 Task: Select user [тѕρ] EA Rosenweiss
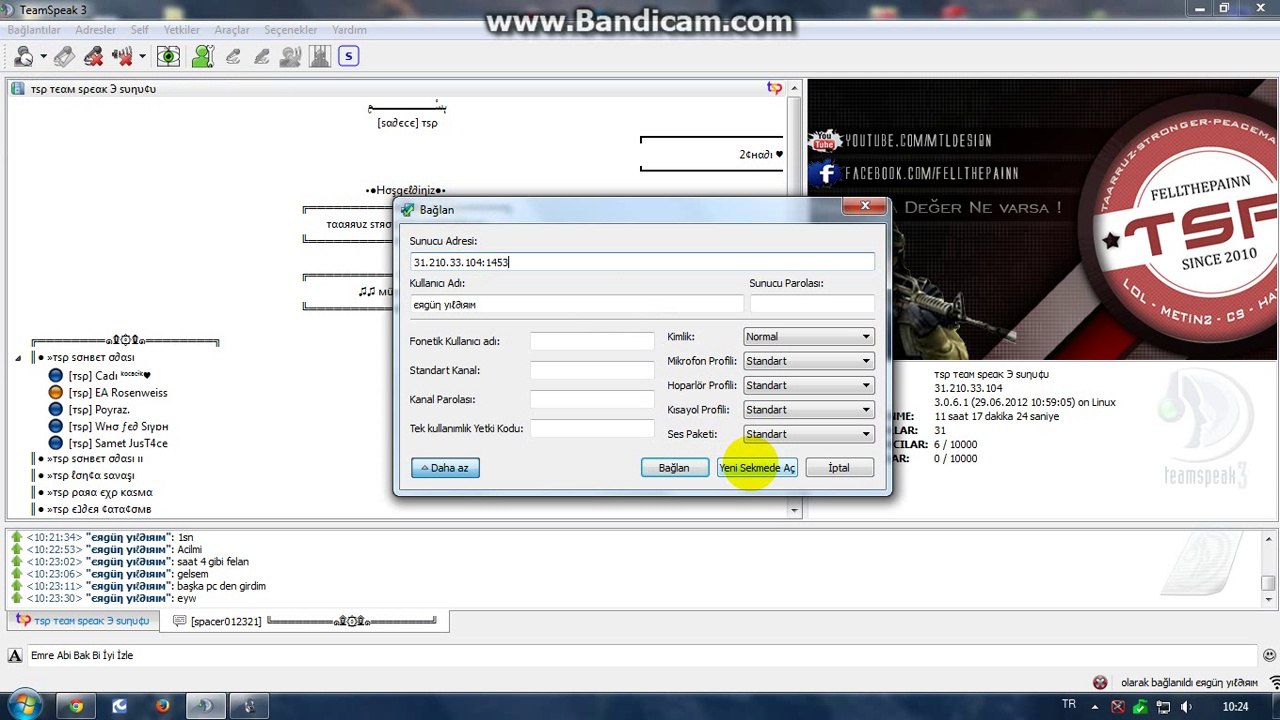[x=118, y=393]
